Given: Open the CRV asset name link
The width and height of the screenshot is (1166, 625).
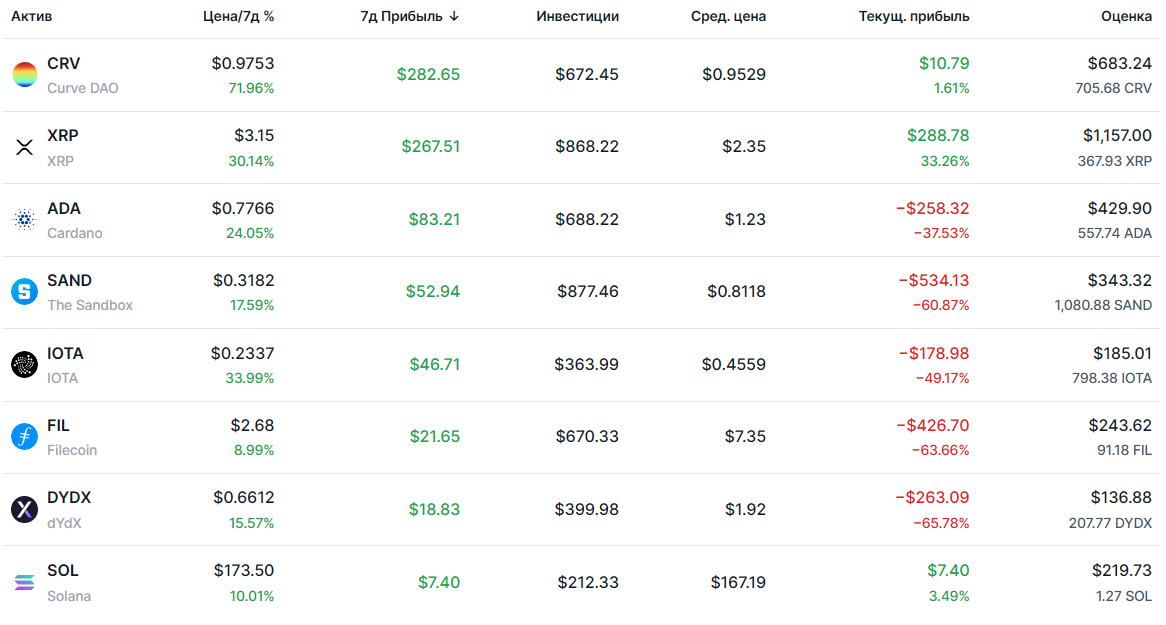Looking at the screenshot, I should 63,64.
